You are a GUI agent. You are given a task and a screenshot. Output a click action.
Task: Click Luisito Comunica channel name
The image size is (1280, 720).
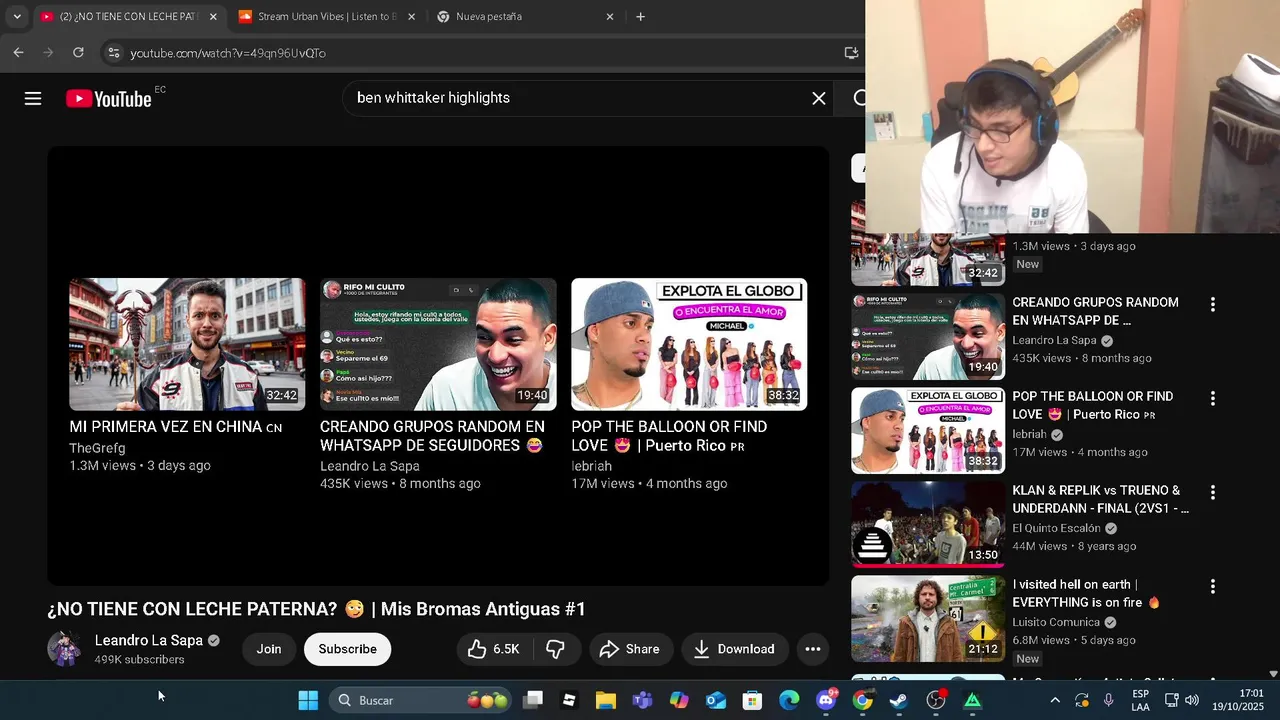click(x=1055, y=622)
